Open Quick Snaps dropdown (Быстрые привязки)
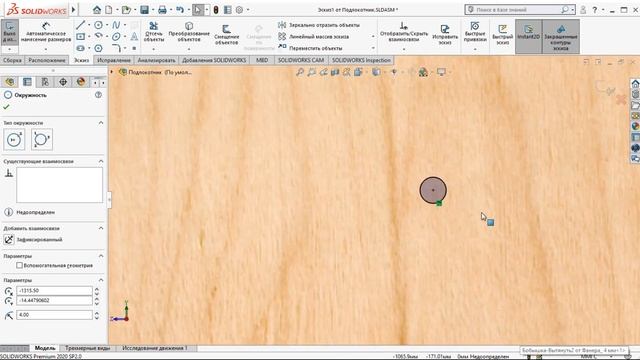 (x=475, y=49)
